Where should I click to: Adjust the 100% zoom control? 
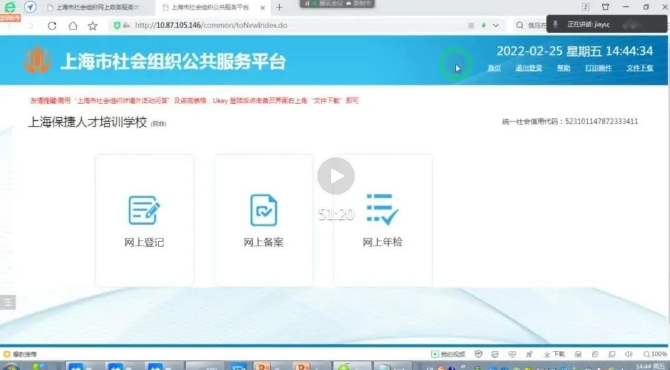point(655,354)
